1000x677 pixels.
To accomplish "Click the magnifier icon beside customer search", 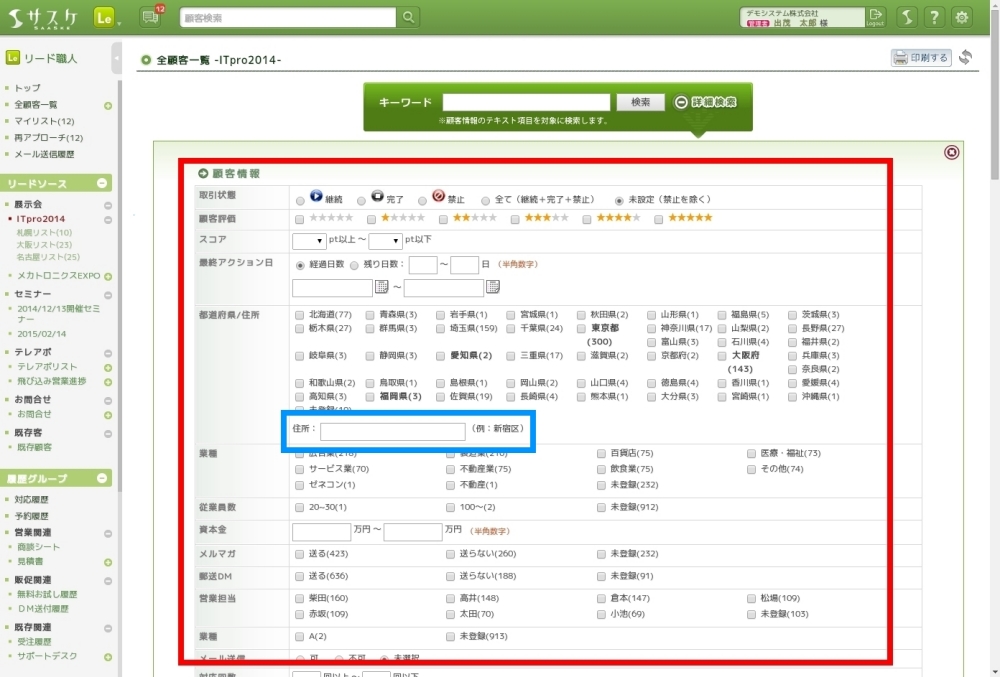I will (x=408, y=17).
